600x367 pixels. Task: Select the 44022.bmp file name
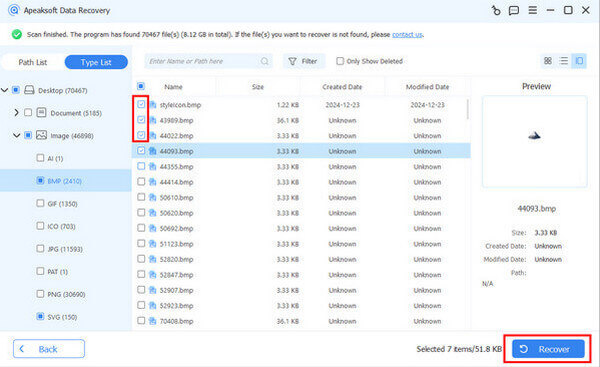point(176,136)
